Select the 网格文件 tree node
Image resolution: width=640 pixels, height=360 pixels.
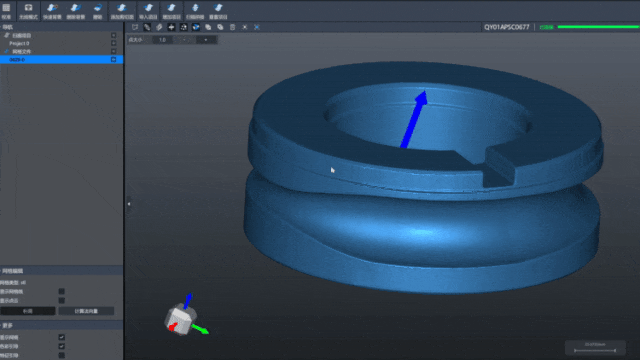click(21, 51)
